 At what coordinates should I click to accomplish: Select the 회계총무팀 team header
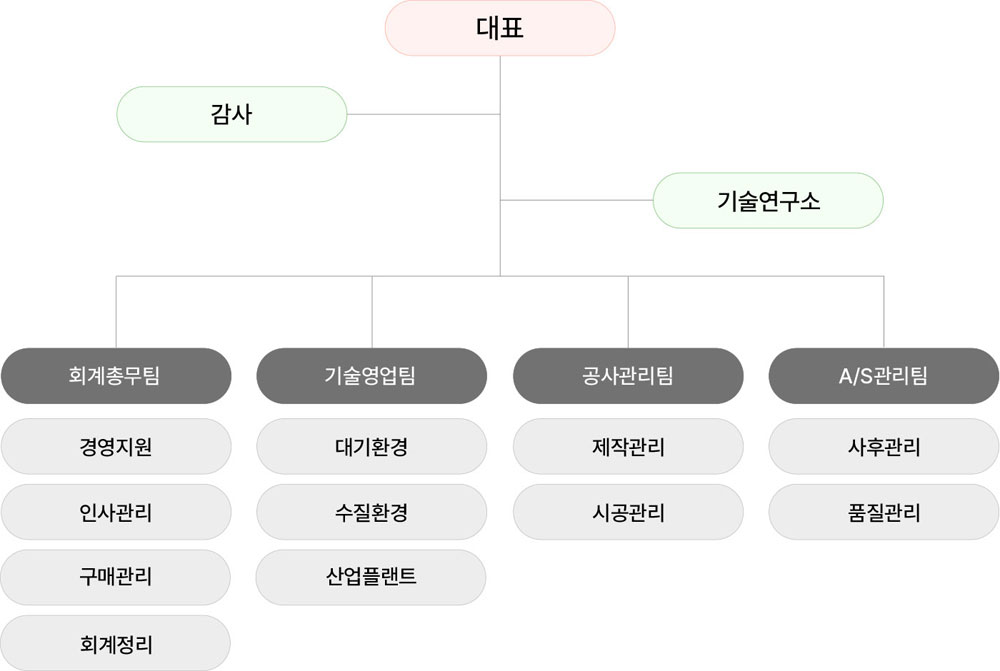click(116, 376)
